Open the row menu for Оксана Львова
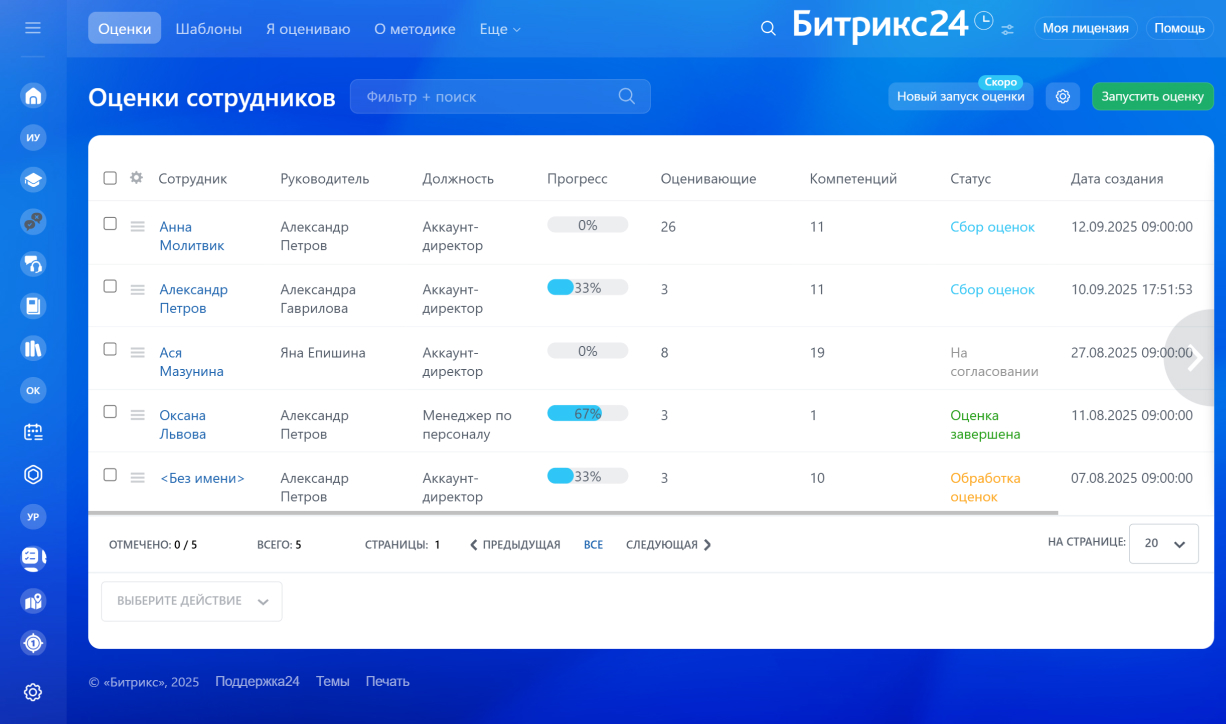 click(x=138, y=414)
